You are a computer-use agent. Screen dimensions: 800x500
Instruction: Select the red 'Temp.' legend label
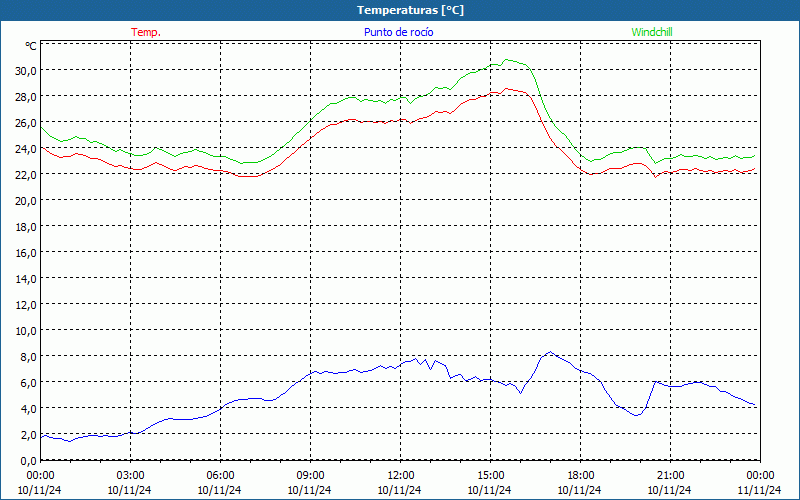coord(146,32)
